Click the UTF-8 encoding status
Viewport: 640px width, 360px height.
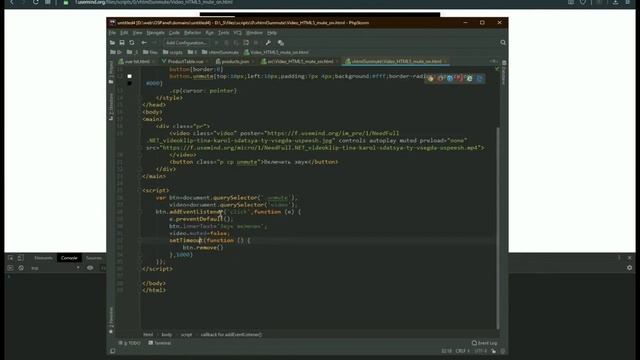[x=480, y=351]
